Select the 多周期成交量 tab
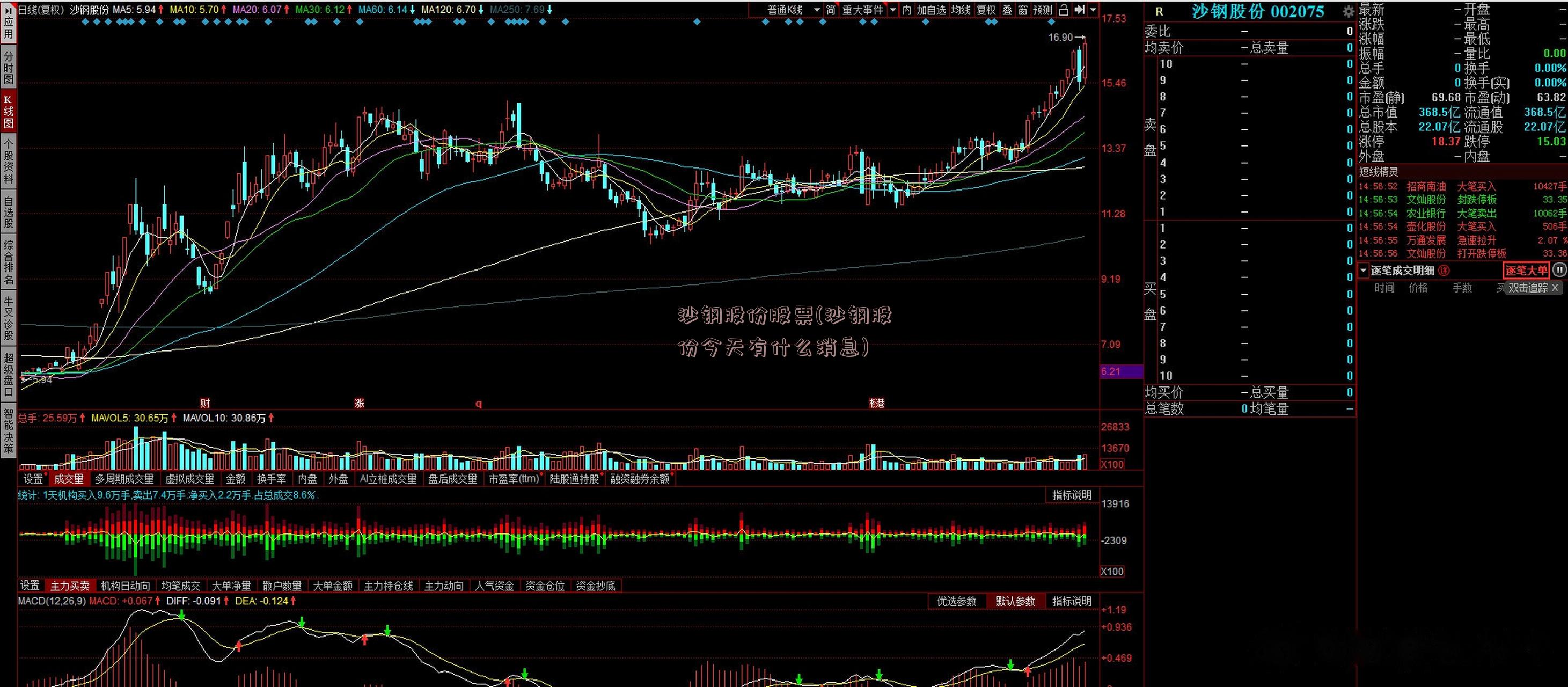 point(124,479)
